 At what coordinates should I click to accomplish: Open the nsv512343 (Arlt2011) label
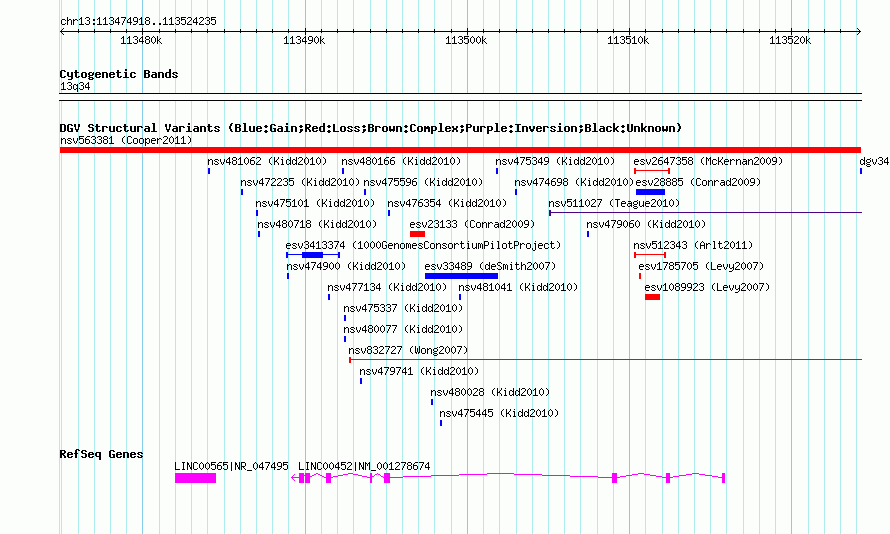click(x=694, y=245)
